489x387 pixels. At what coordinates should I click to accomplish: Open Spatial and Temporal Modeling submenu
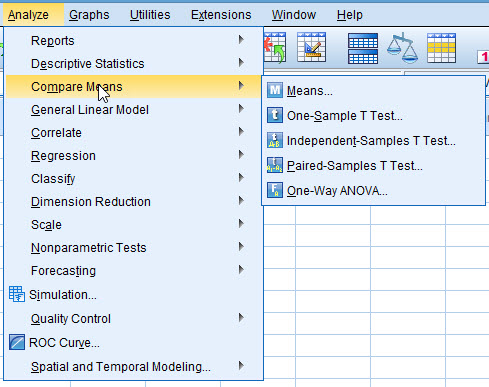pos(133,367)
